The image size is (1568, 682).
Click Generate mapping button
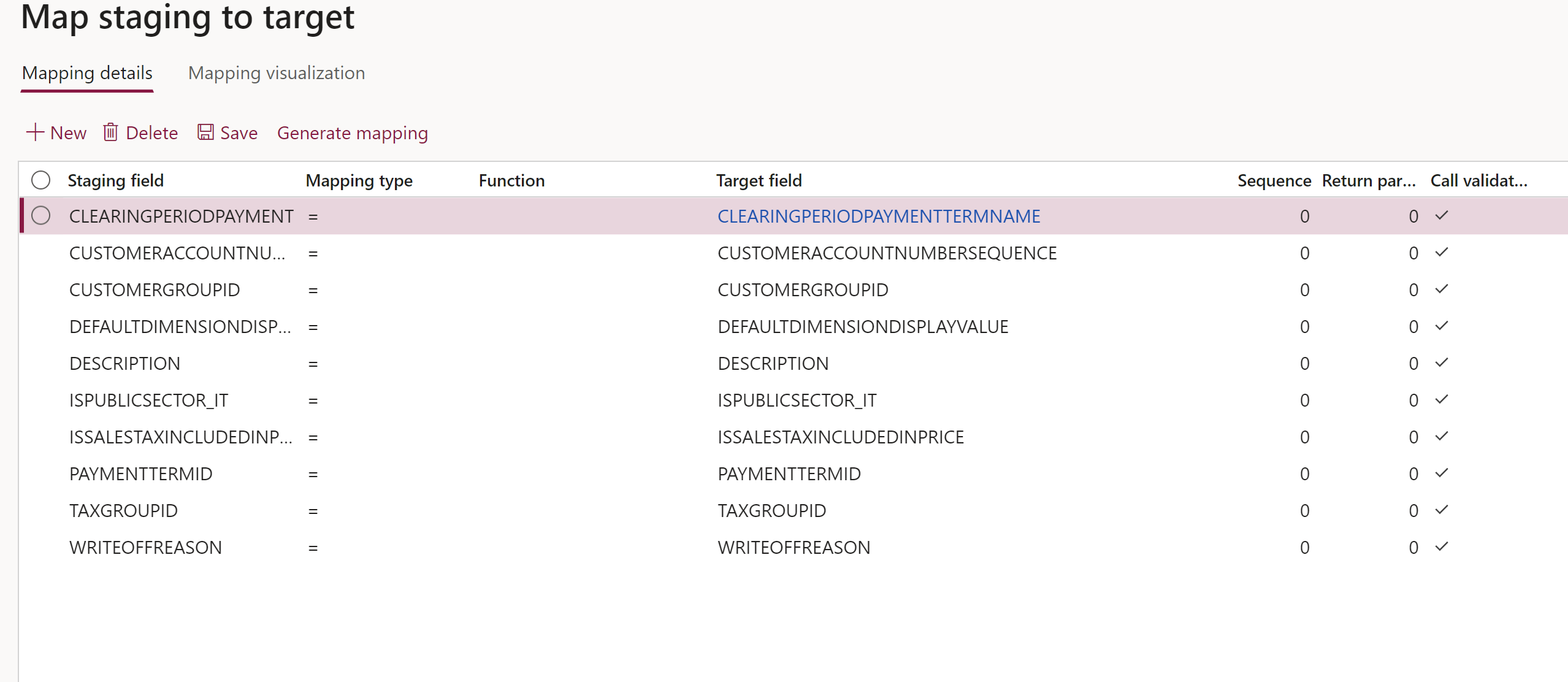click(352, 133)
